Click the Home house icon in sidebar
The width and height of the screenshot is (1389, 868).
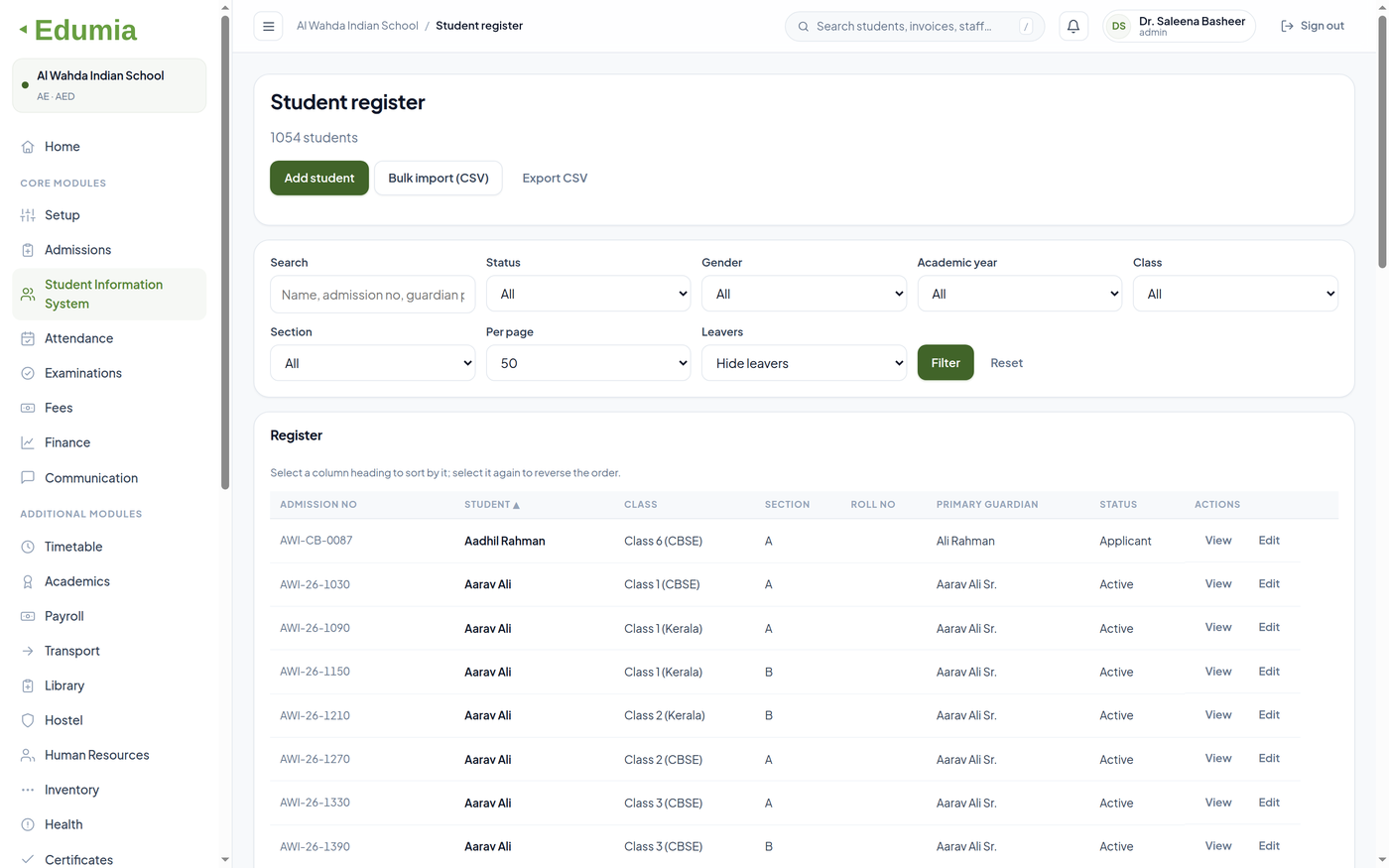[28, 147]
